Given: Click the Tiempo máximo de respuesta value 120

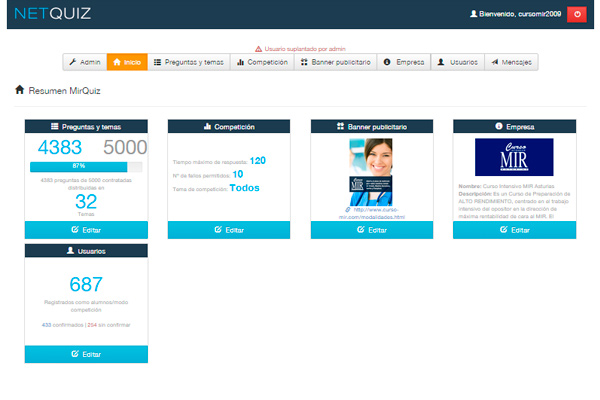Looking at the screenshot, I should (x=258, y=160).
